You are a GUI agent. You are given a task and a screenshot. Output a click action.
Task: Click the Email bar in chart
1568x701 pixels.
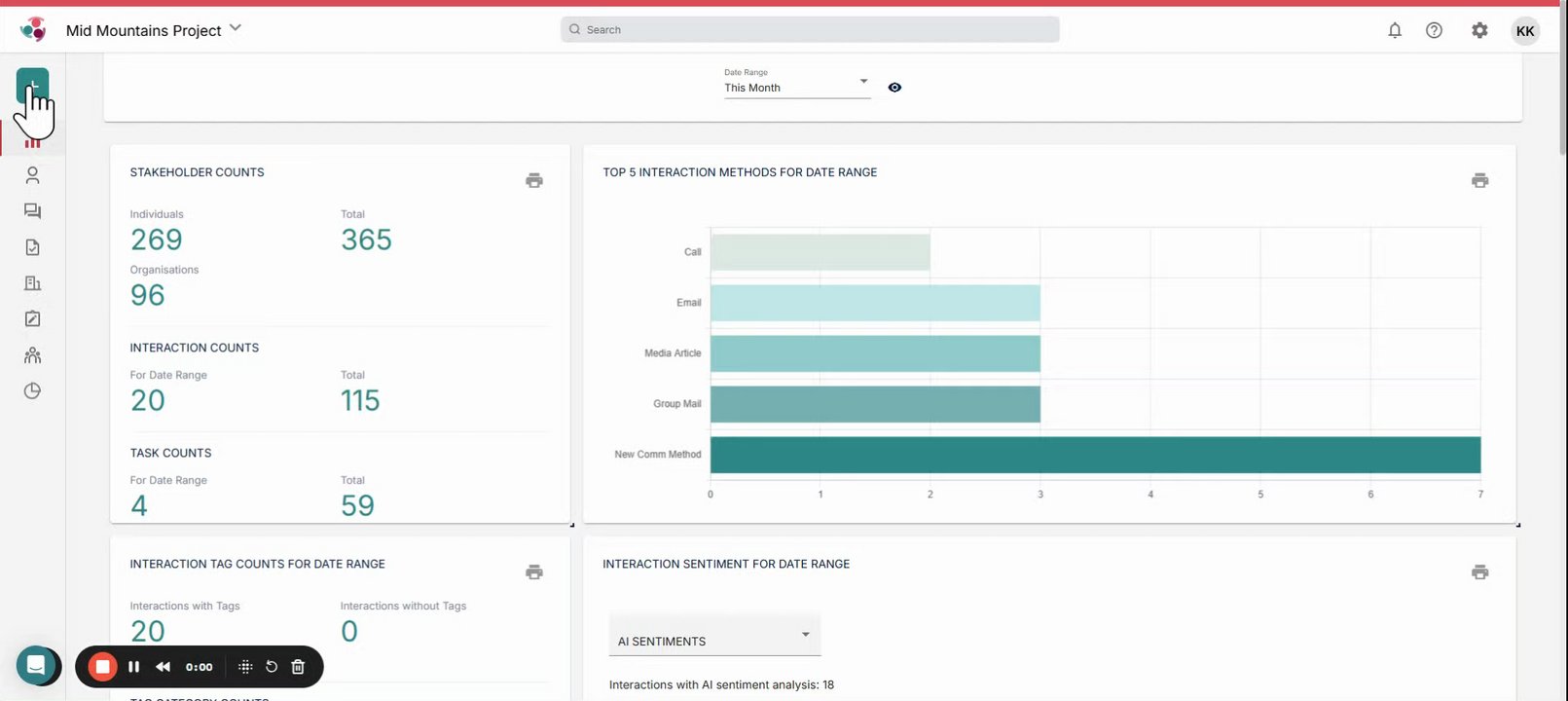click(x=875, y=303)
